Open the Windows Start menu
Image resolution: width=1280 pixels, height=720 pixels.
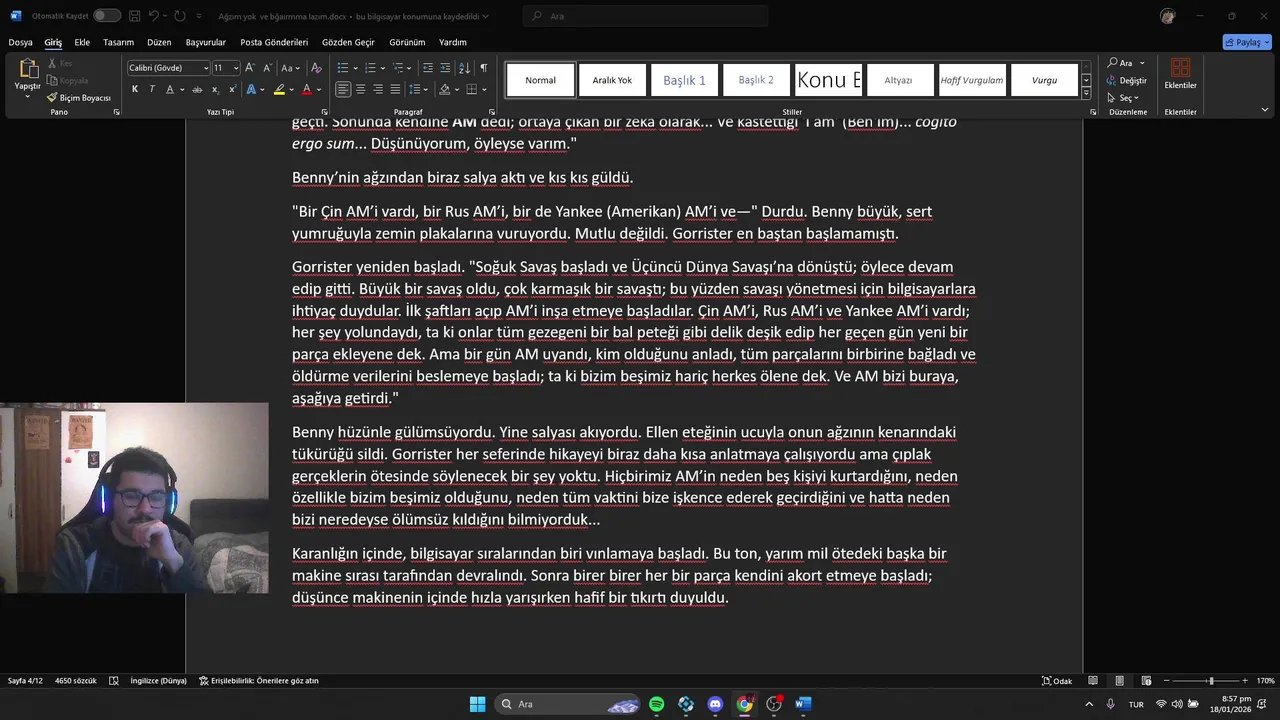tap(477, 704)
